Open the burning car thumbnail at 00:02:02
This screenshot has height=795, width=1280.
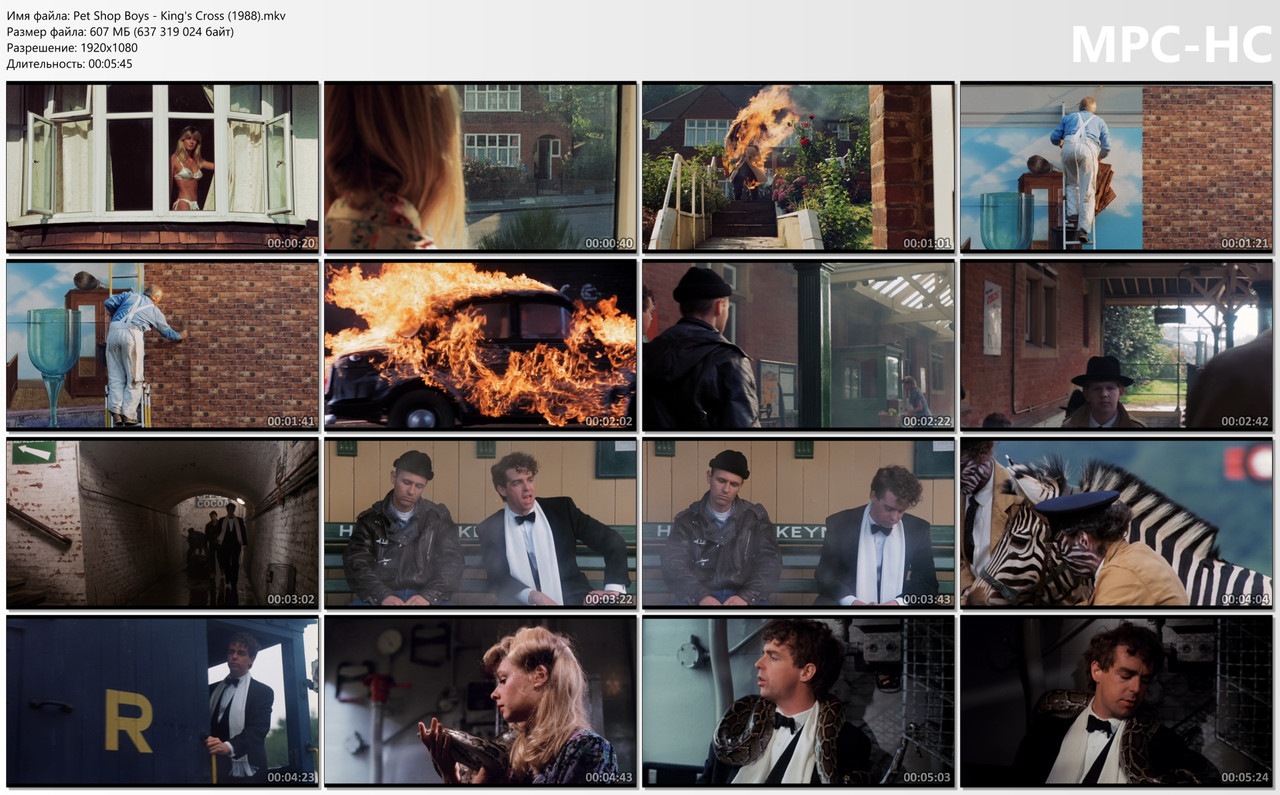pyautogui.click(x=480, y=345)
